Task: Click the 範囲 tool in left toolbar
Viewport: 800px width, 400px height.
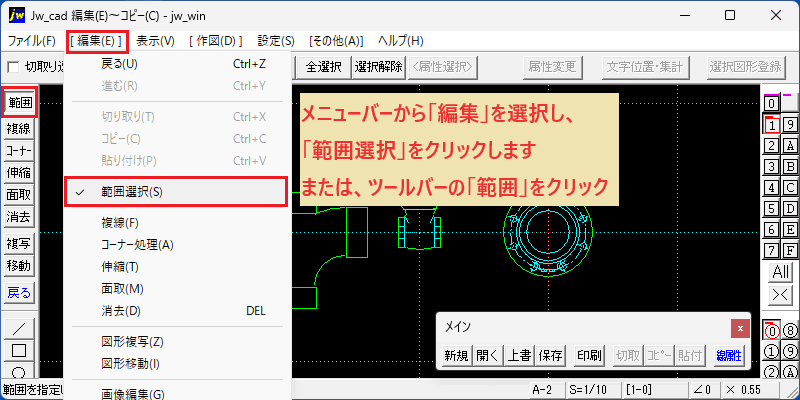Action: [x=19, y=104]
